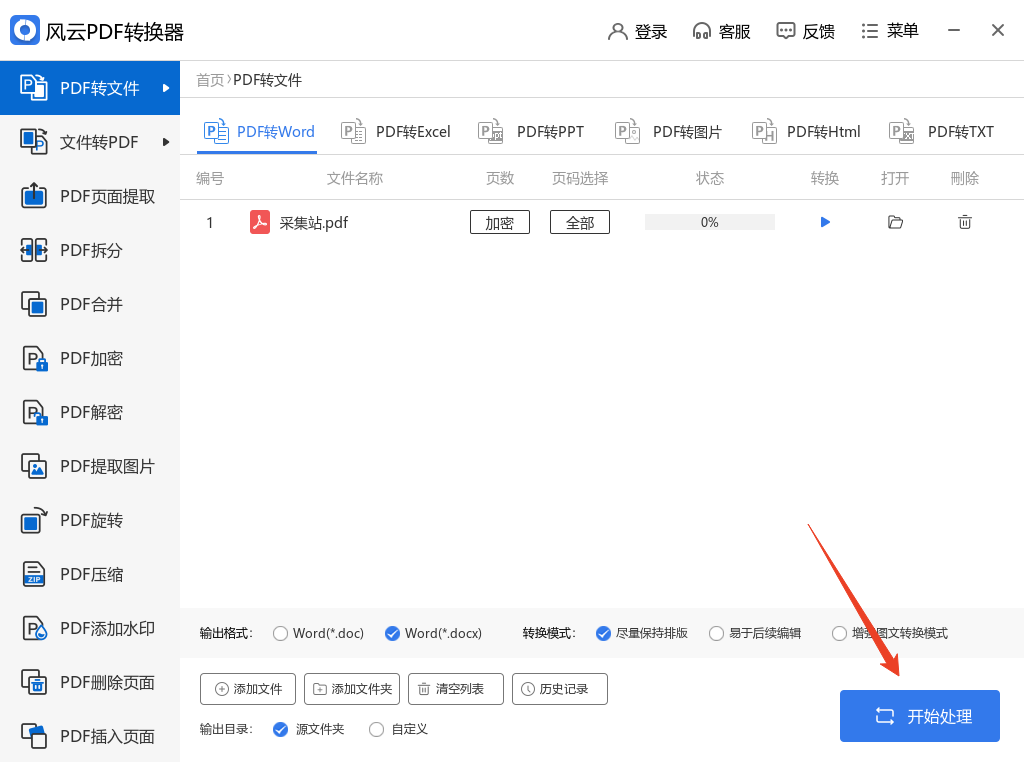Switch to the PDF转PPT tab
Viewport: 1024px width, 762px height.
coord(531,132)
